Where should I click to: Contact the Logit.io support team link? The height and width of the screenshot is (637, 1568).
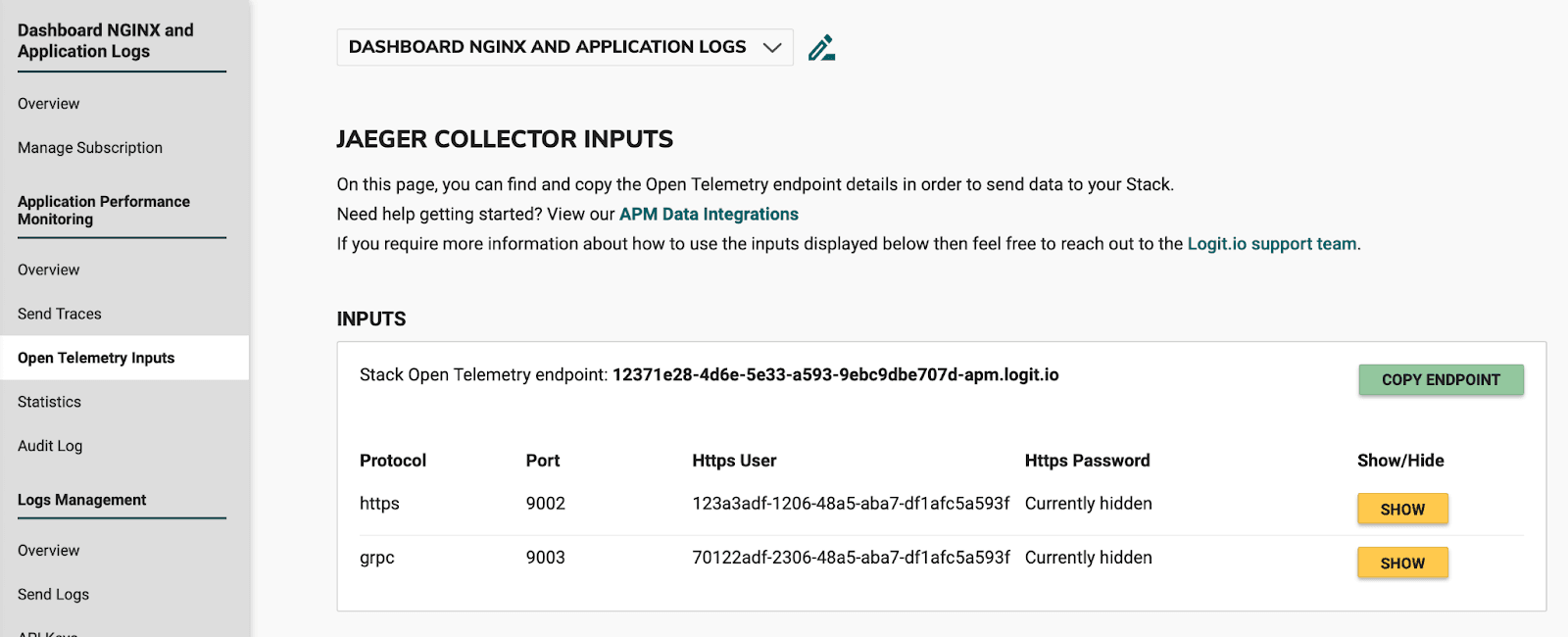1271,244
